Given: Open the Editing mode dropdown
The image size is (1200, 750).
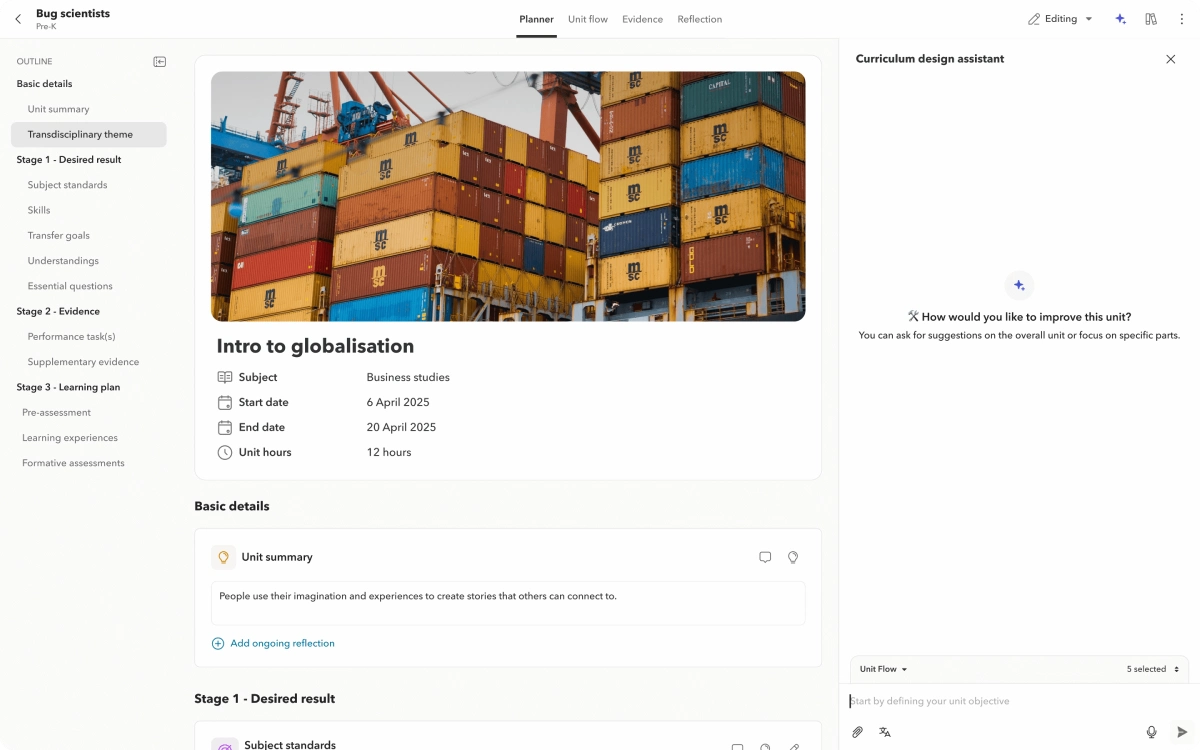Looking at the screenshot, I should [x=1059, y=18].
